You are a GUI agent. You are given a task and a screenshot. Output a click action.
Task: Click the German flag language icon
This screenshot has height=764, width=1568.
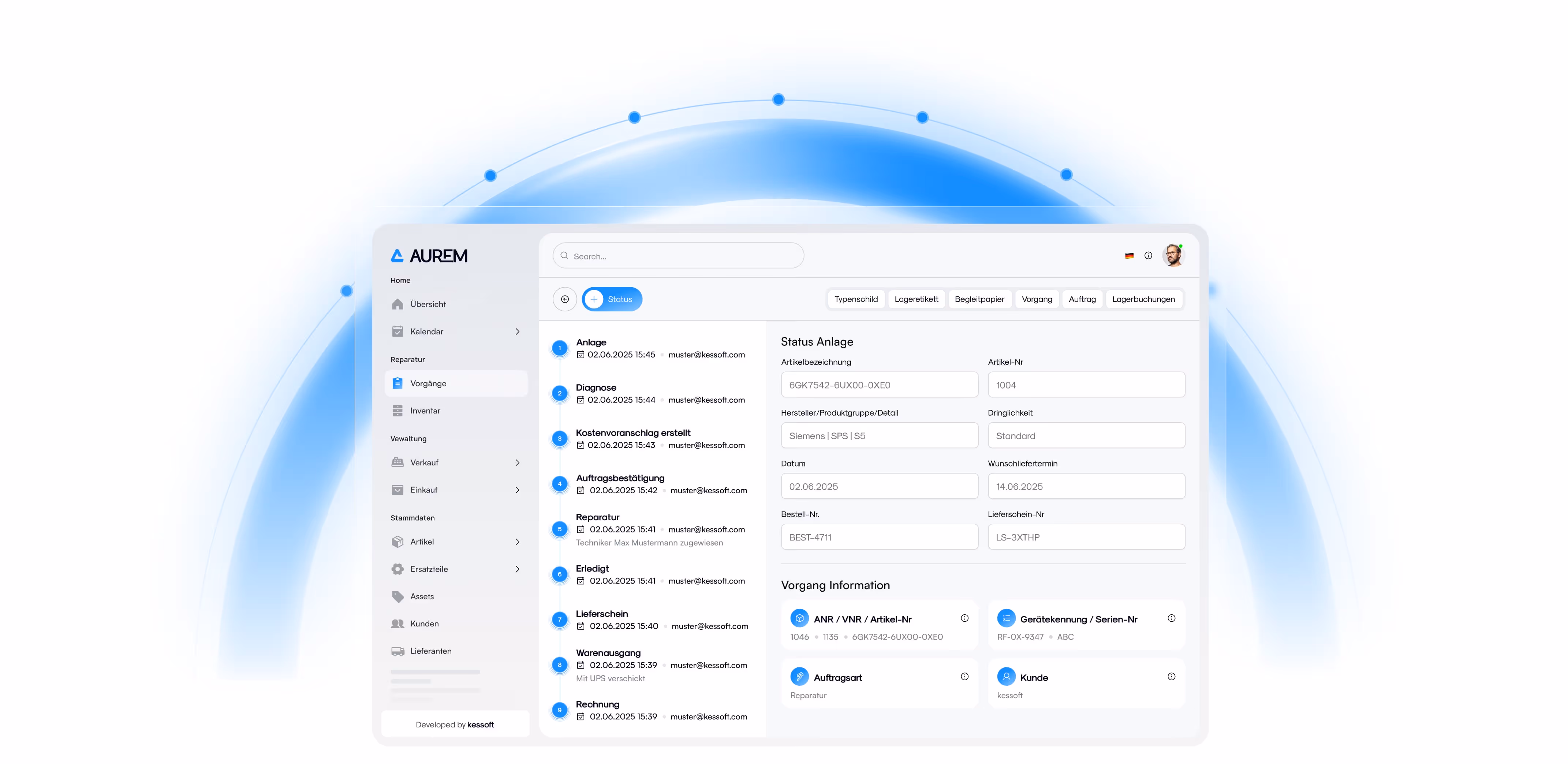[x=1129, y=256]
